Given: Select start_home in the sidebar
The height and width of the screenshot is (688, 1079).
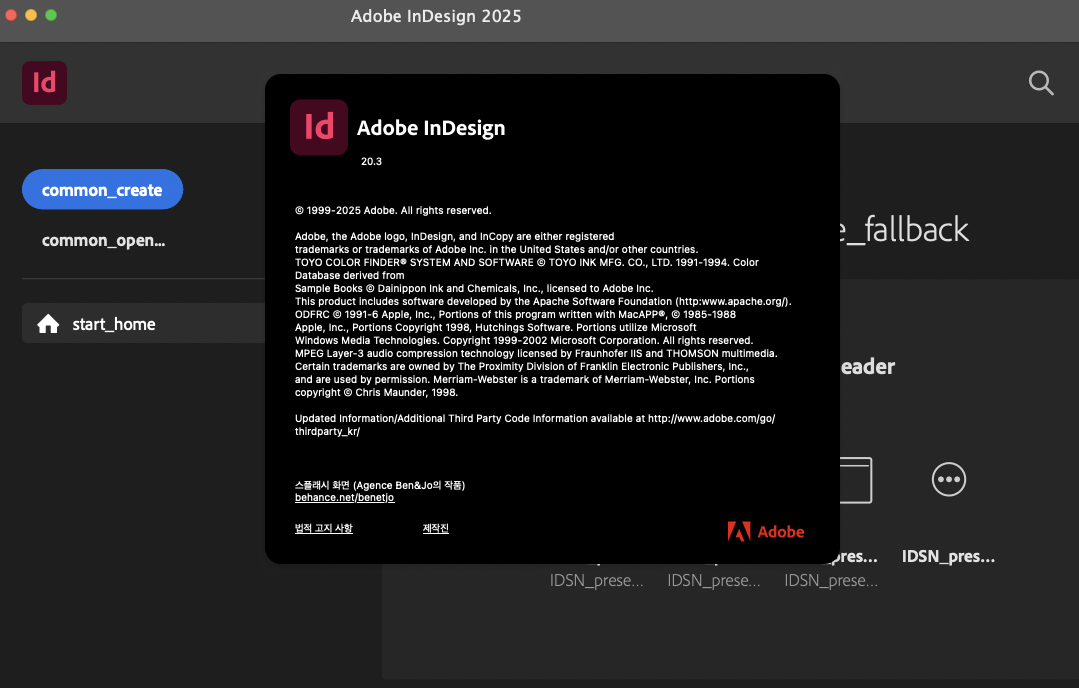Looking at the screenshot, I should [x=143, y=323].
